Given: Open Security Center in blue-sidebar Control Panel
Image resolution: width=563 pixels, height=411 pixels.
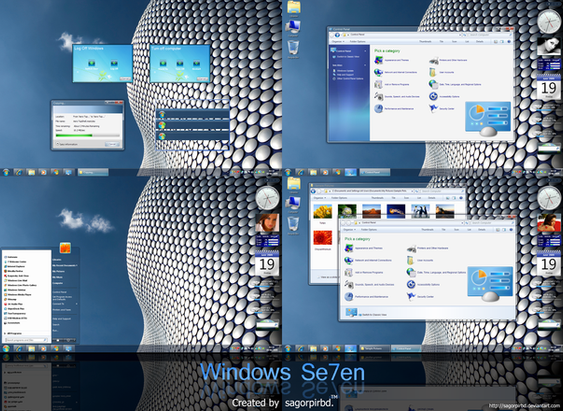Looking at the screenshot, I should [442, 108].
